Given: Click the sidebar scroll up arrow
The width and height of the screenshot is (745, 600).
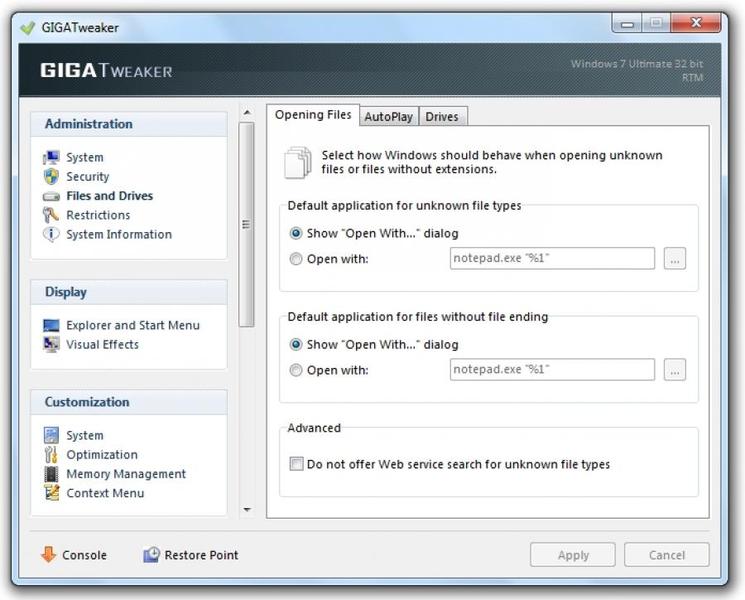Looking at the screenshot, I should point(247,113).
